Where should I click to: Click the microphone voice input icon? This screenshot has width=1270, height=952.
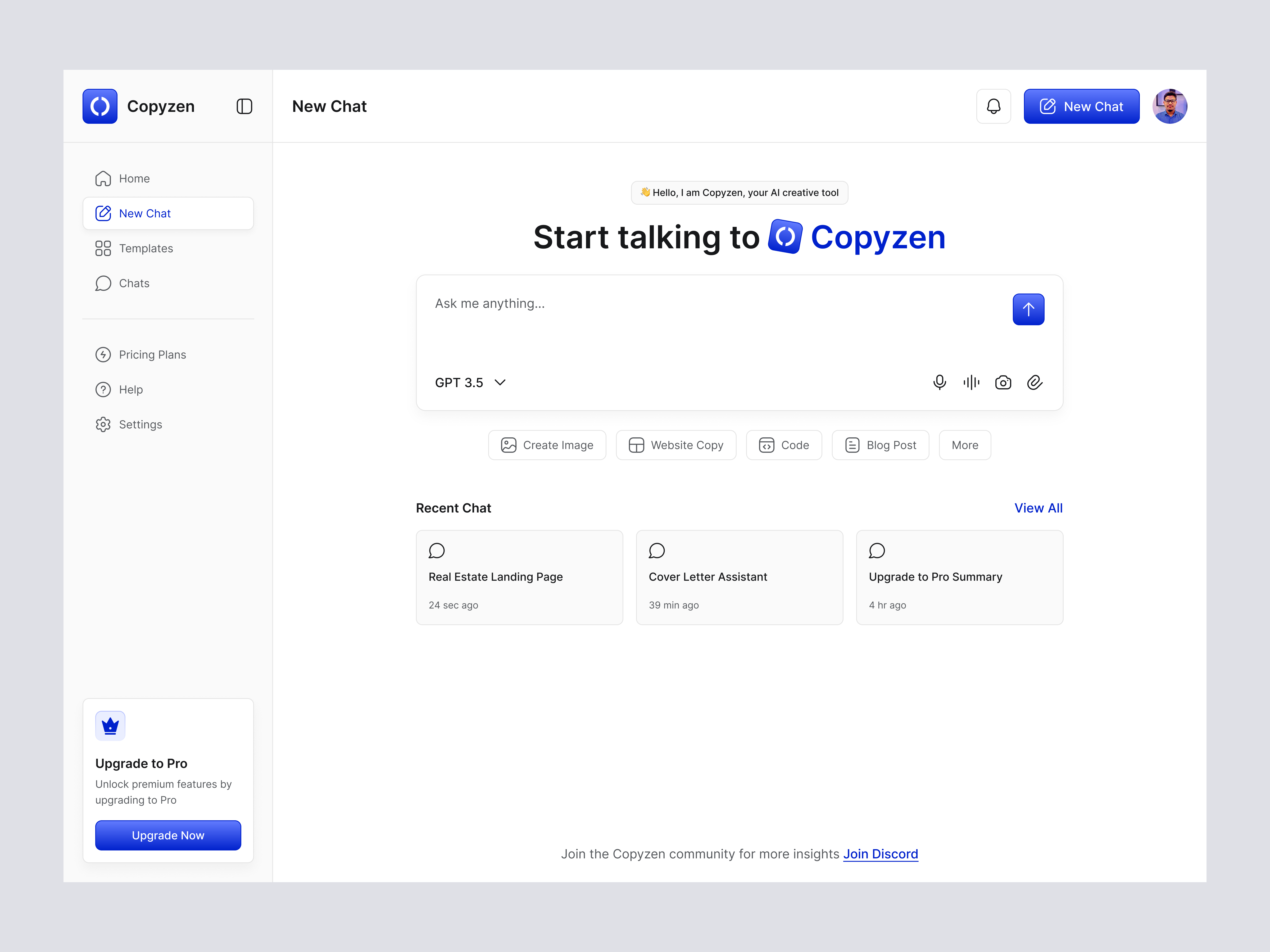939,382
